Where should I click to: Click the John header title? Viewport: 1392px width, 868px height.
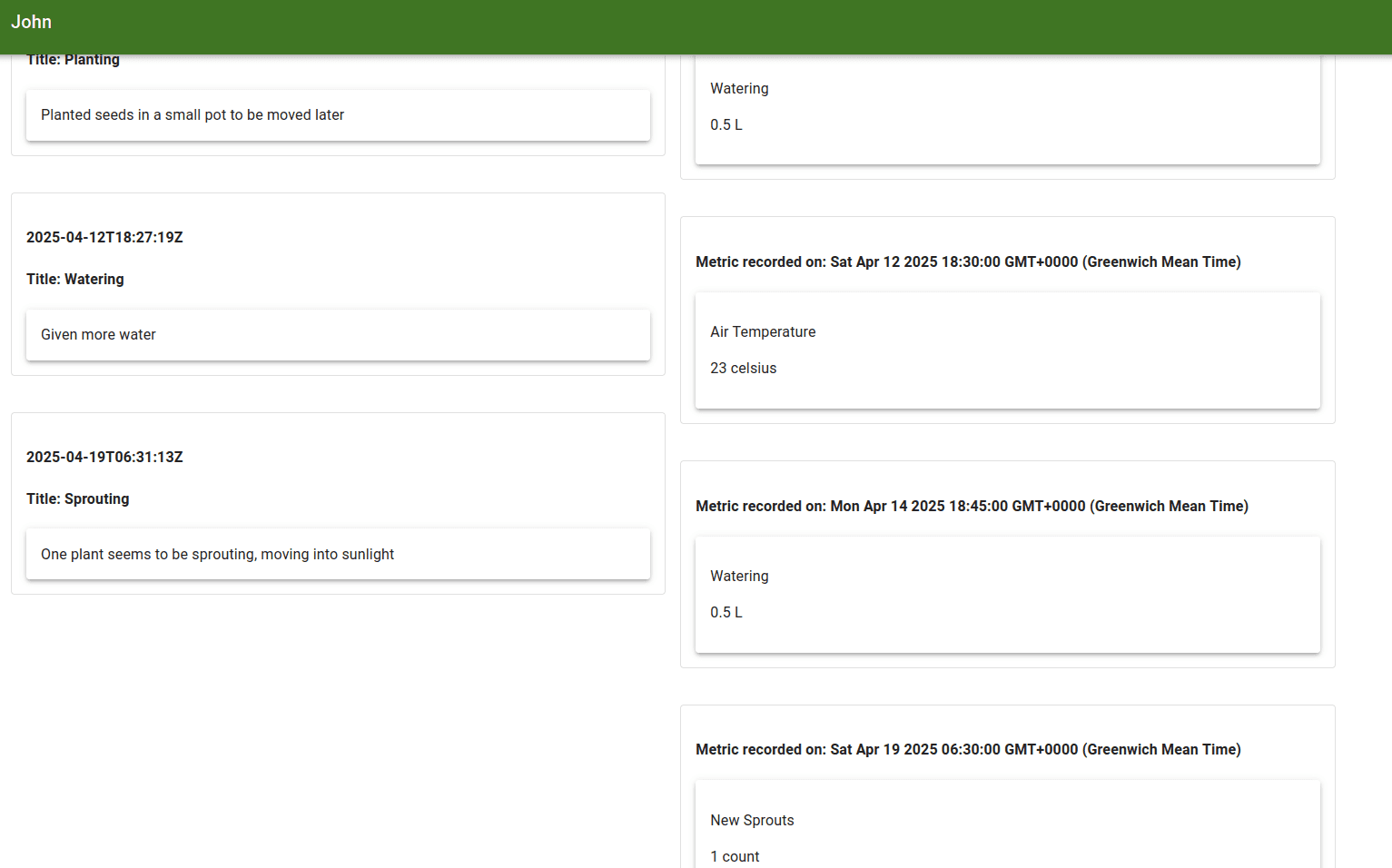click(x=31, y=22)
